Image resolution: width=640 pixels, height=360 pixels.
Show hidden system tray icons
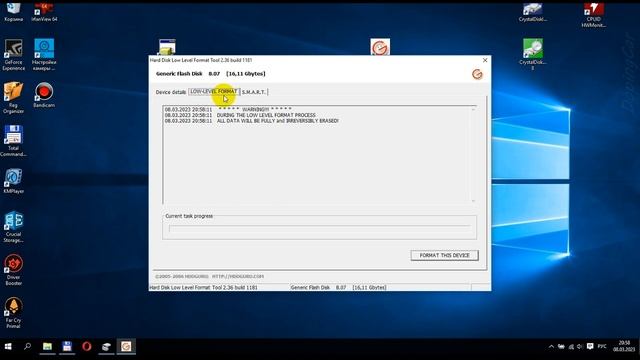coord(551,347)
